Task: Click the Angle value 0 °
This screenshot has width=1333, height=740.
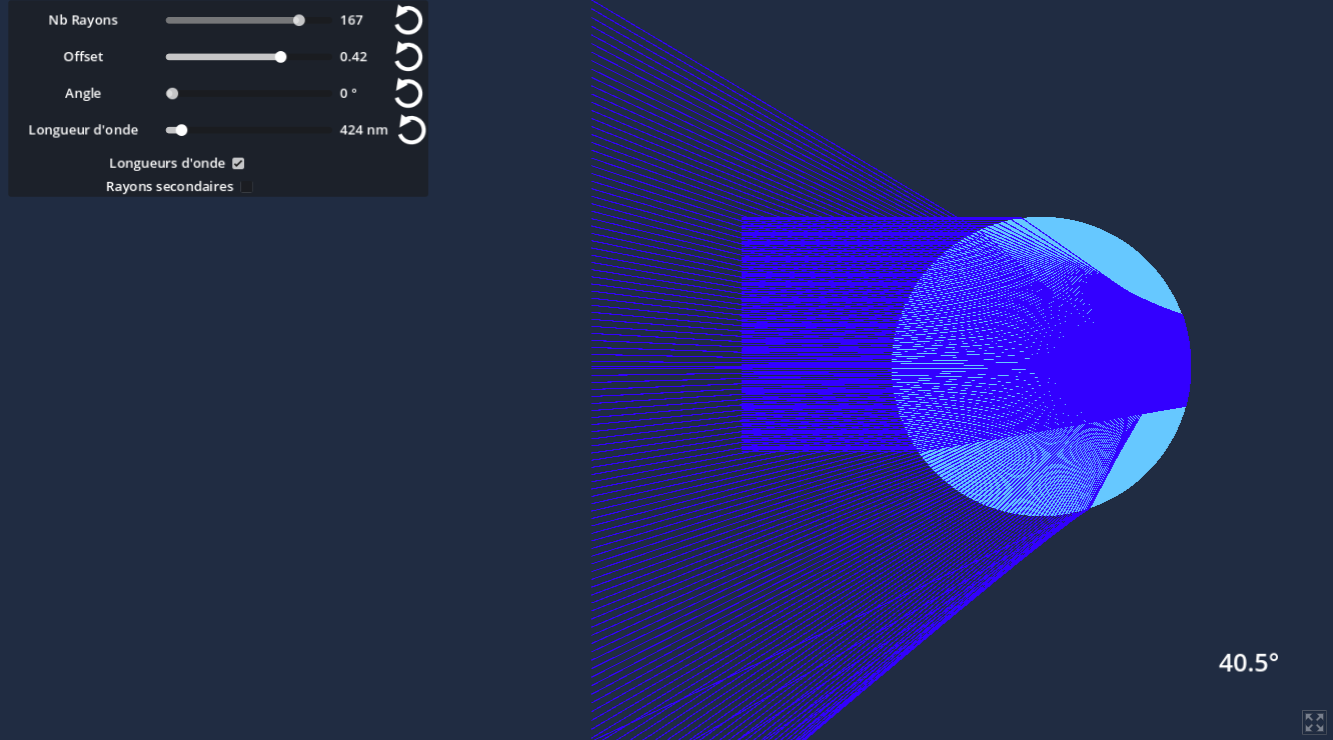Action: click(348, 93)
